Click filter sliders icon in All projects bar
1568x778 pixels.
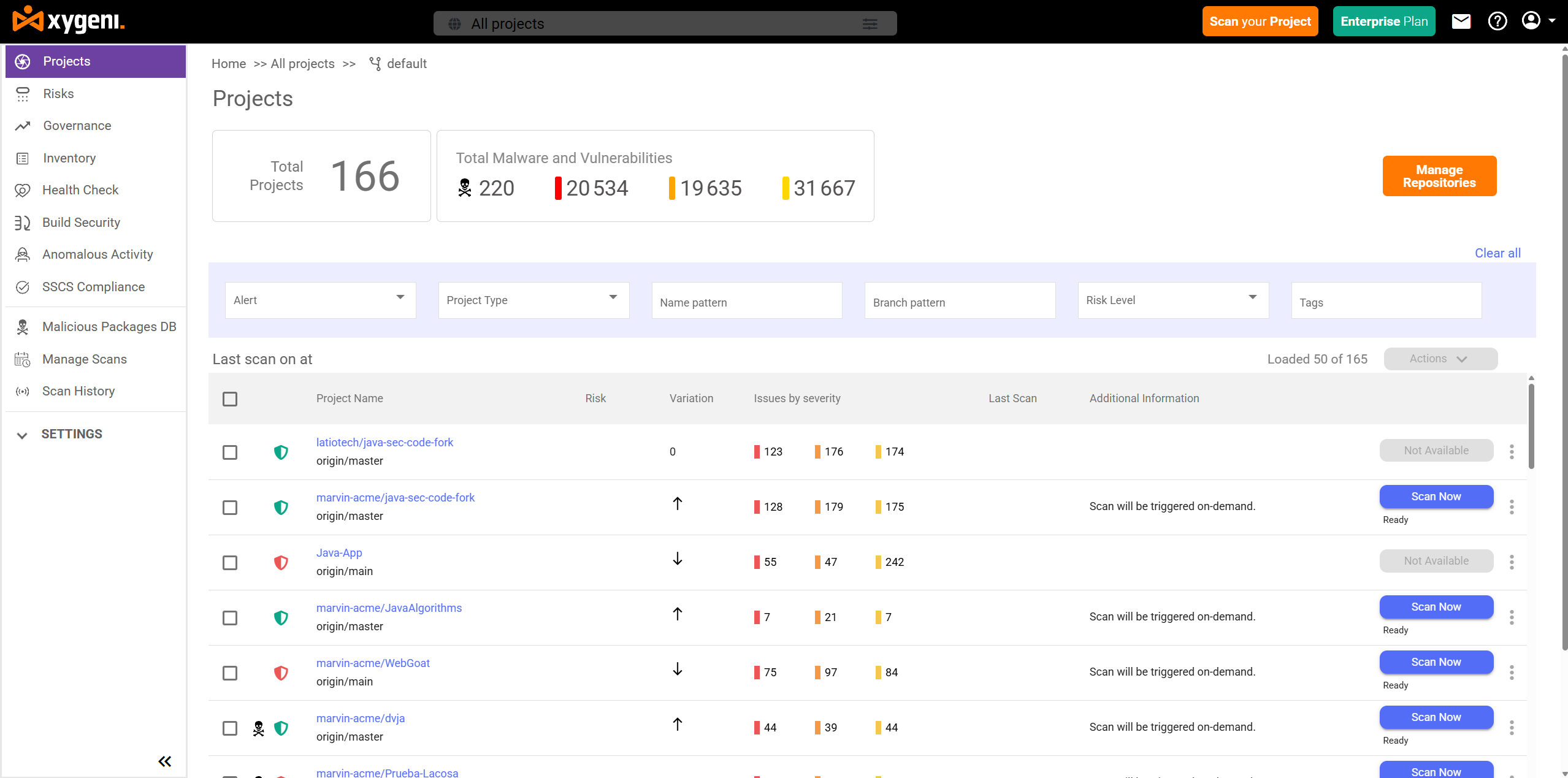point(870,24)
